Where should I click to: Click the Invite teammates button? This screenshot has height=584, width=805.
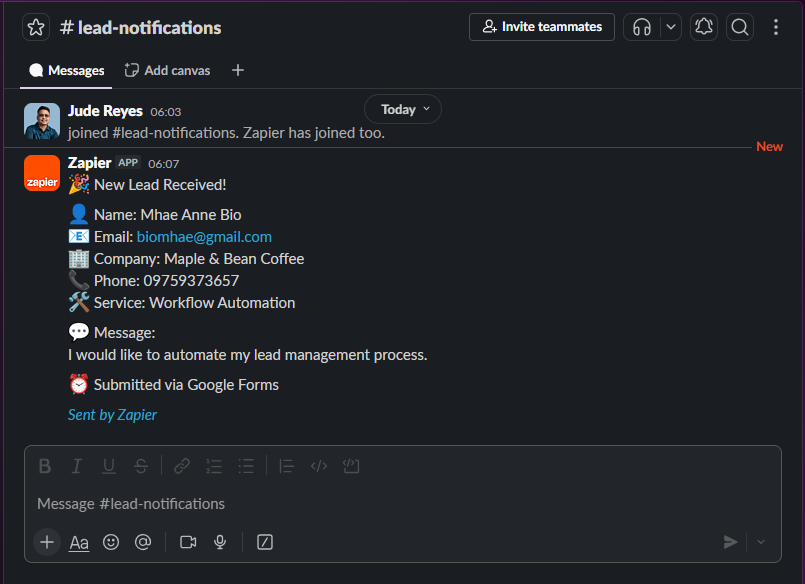coord(542,27)
